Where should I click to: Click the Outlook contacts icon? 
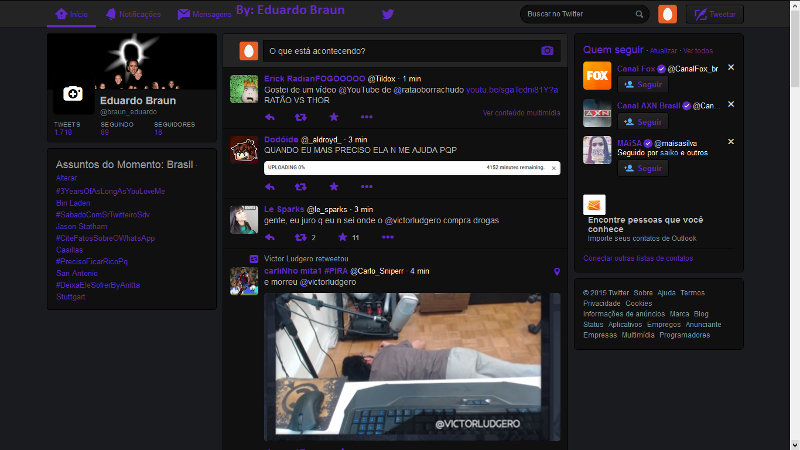click(x=594, y=205)
